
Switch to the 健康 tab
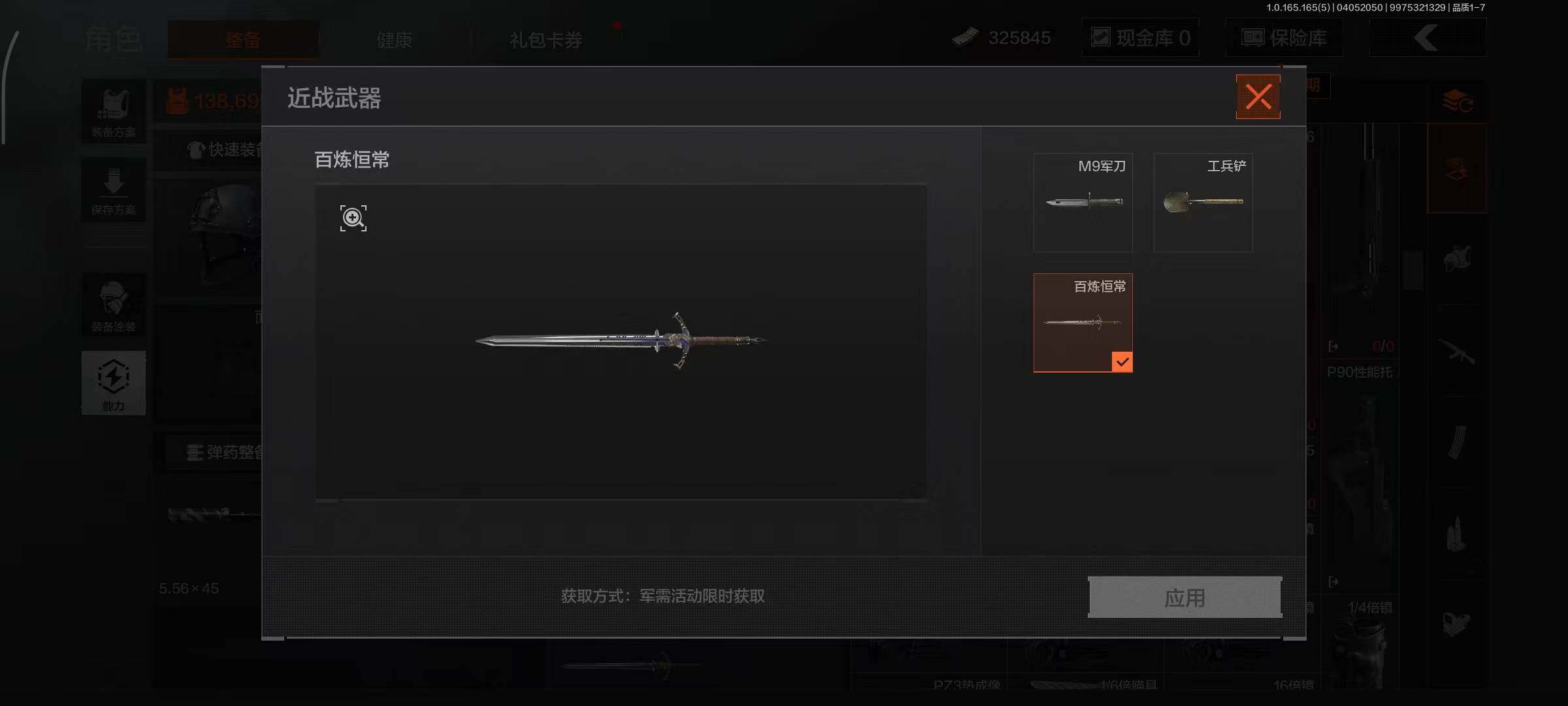[x=394, y=40]
